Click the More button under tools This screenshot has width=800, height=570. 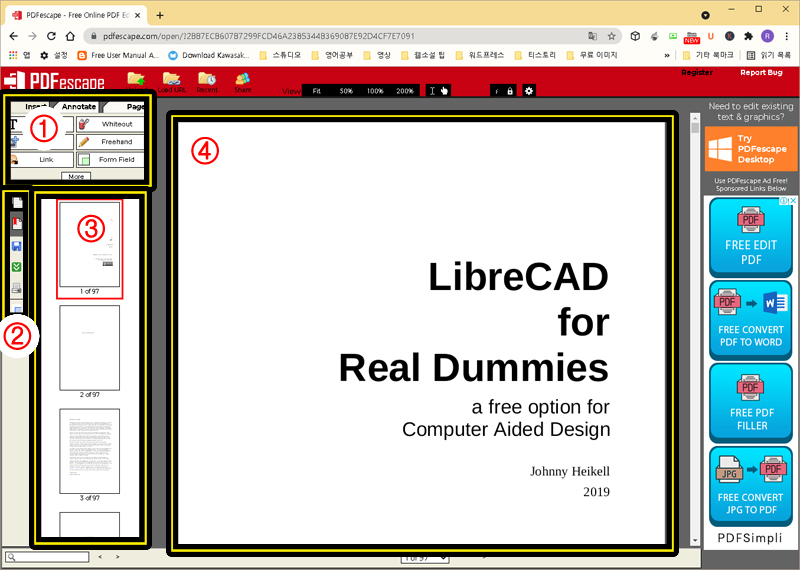[x=76, y=177]
